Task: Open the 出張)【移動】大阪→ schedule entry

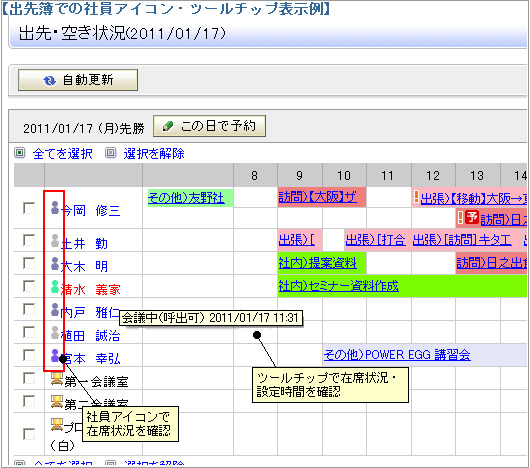Action: (x=474, y=198)
